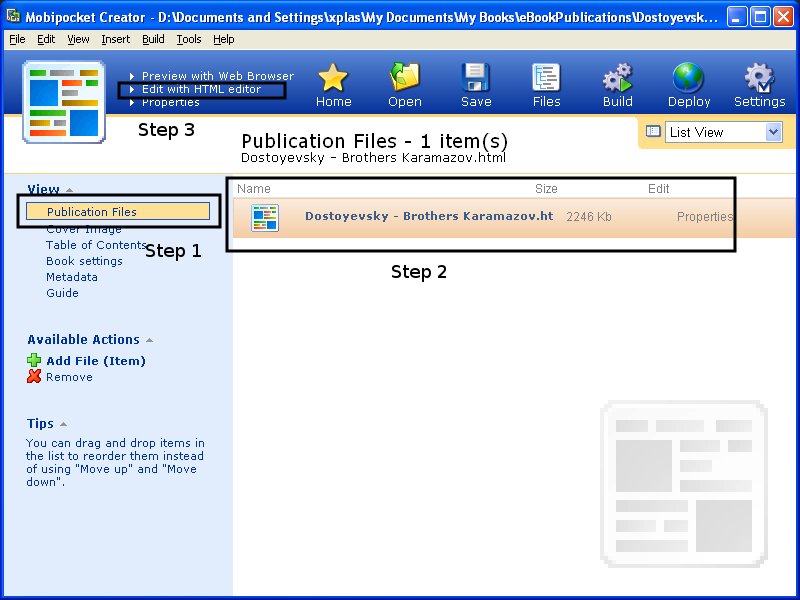
Task: Click Edit with HTML editor
Action: pos(202,89)
